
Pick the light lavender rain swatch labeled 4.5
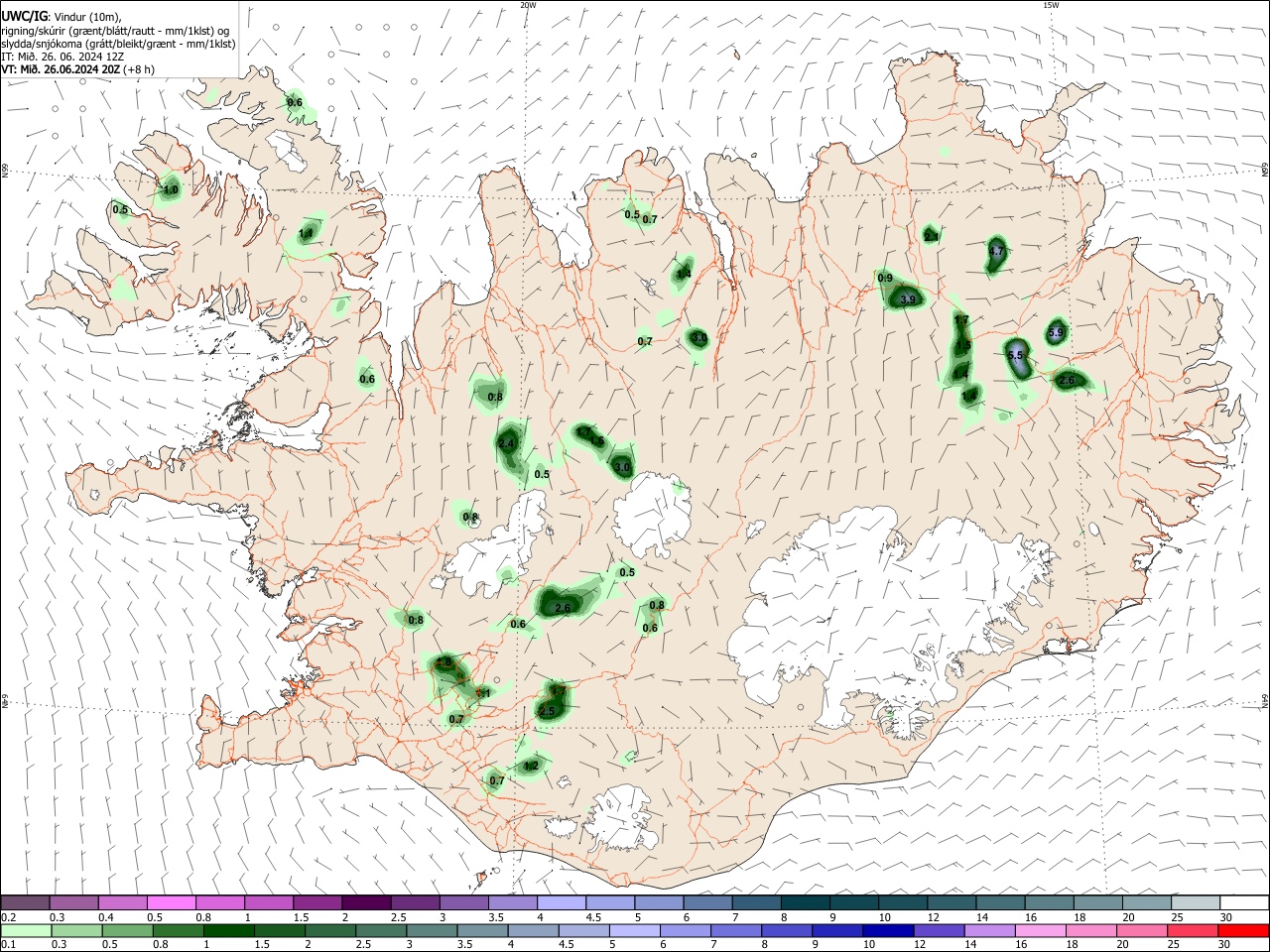pyautogui.click(x=582, y=930)
